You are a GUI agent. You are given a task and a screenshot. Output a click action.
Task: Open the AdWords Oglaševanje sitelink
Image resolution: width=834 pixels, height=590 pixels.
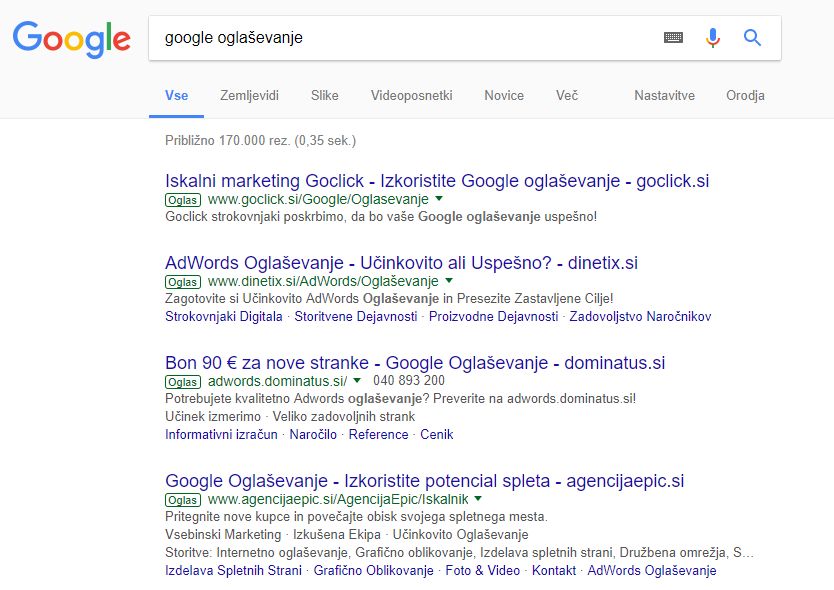(x=652, y=571)
